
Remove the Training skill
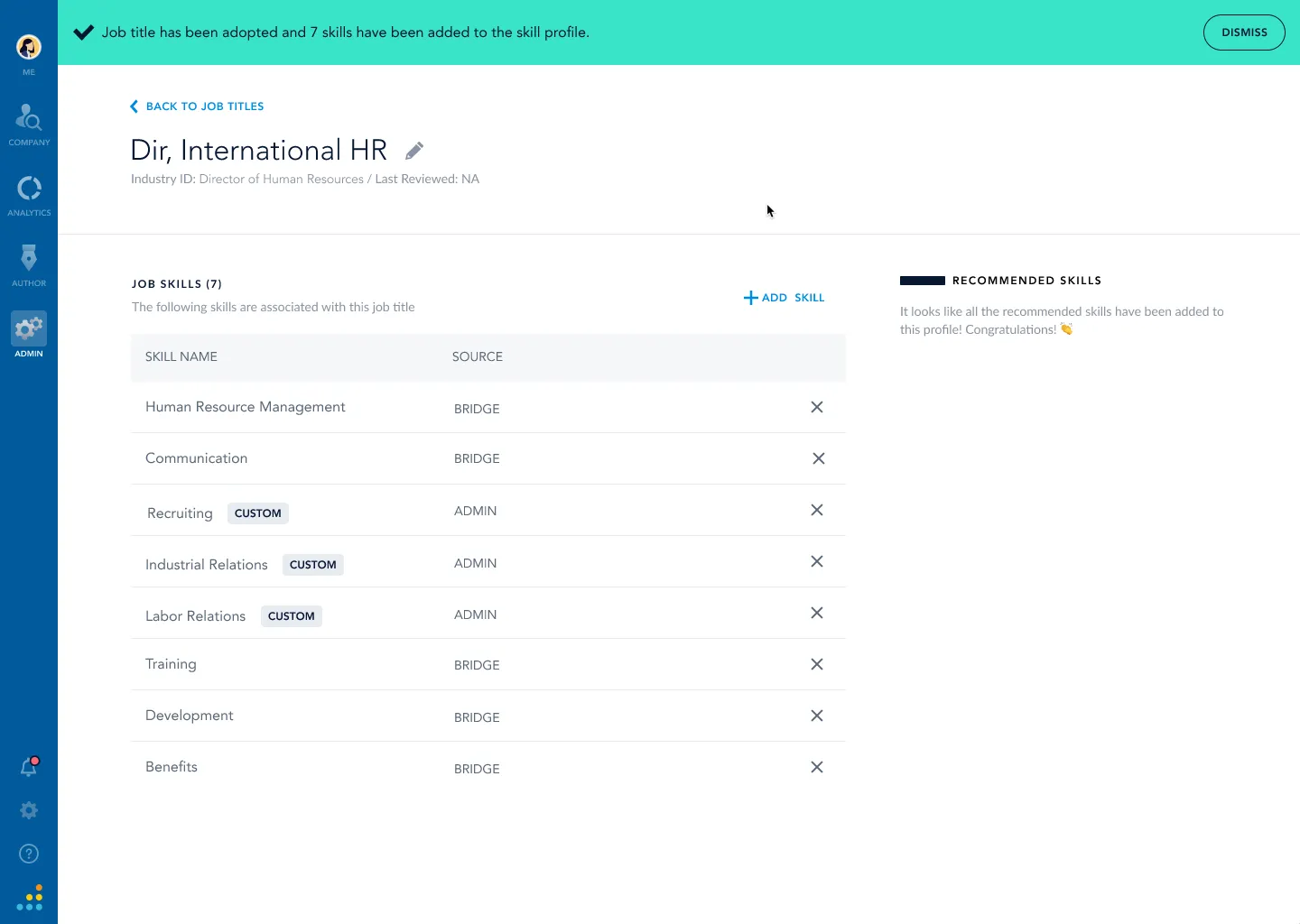pyautogui.click(x=817, y=664)
